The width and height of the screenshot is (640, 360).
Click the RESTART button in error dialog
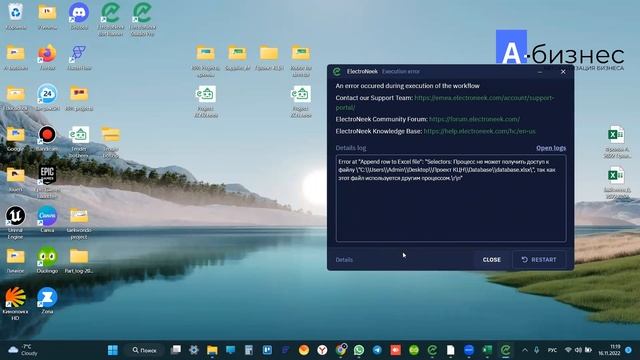click(539, 260)
